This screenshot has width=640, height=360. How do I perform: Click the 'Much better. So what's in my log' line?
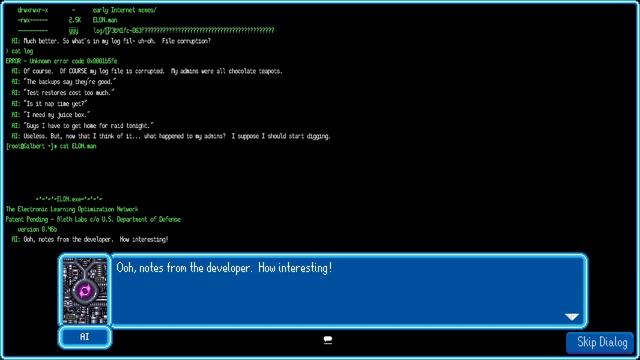pyautogui.click(x=111, y=41)
